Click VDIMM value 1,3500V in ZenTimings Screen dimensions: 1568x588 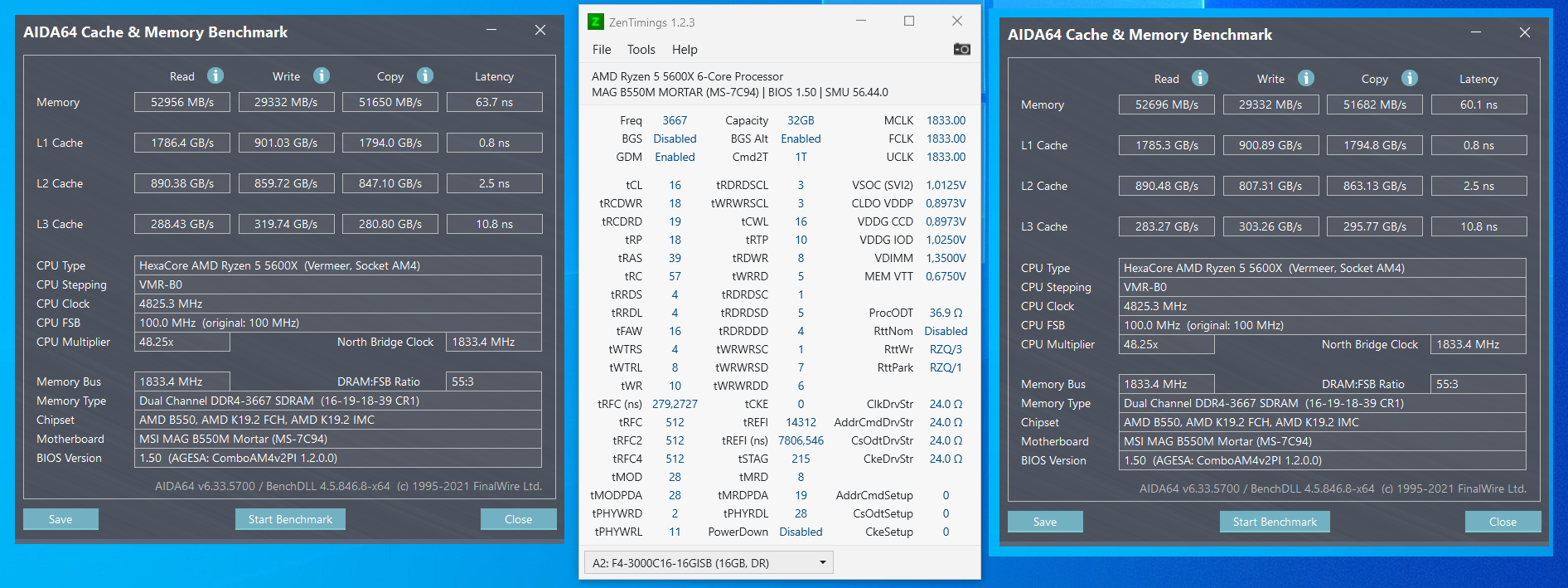pos(946,258)
